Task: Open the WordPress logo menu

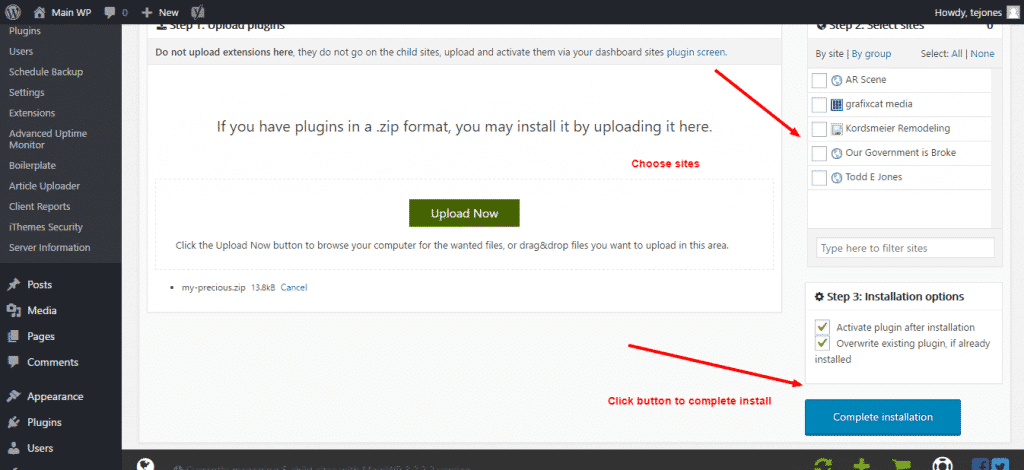Action: tap(14, 12)
